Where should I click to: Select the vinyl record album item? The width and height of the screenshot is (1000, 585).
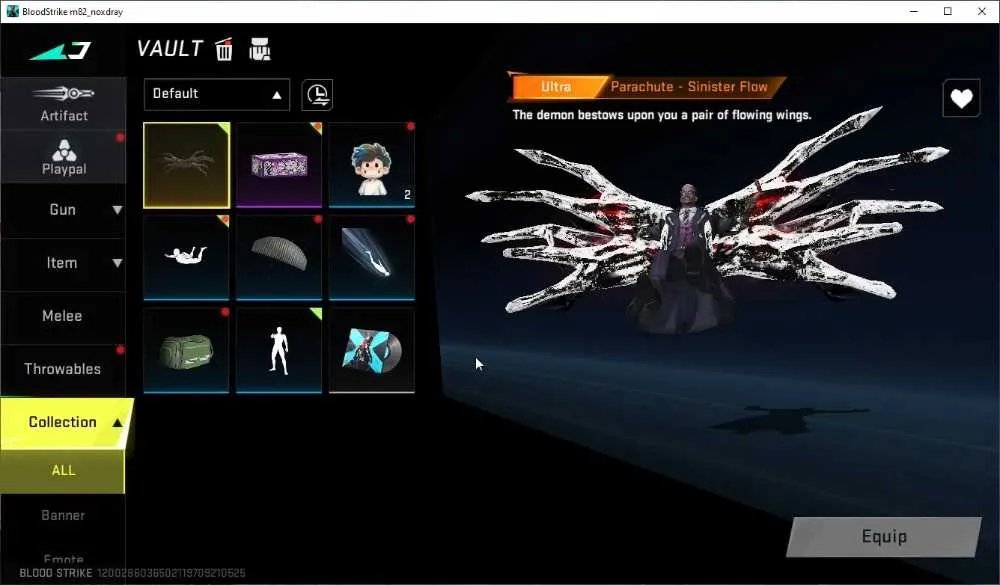coord(372,350)
